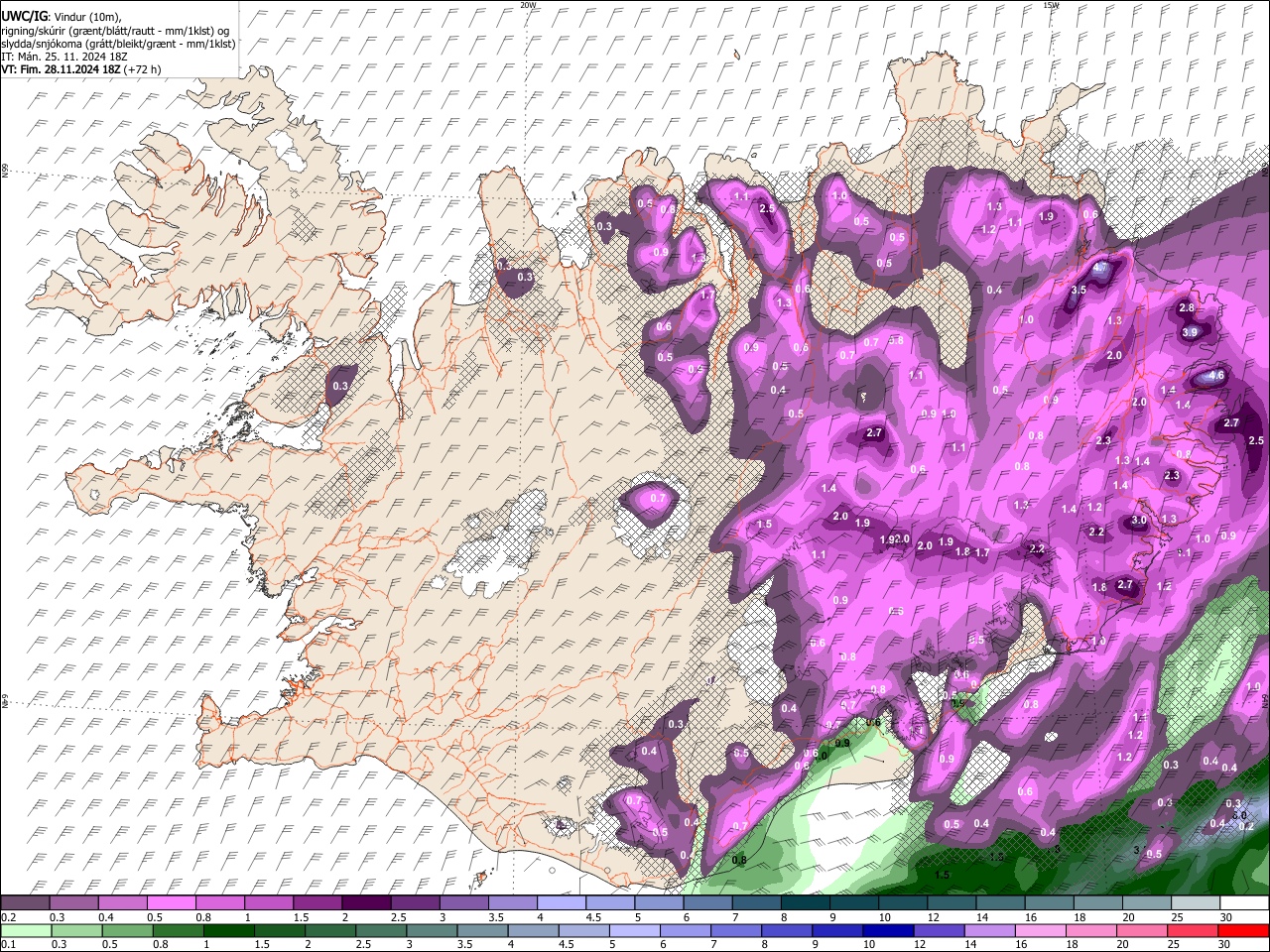The image size is (1270, 952).
Task: Pick the pink rain swatch between 18 and 20
Action: [x=1090, y=930]
